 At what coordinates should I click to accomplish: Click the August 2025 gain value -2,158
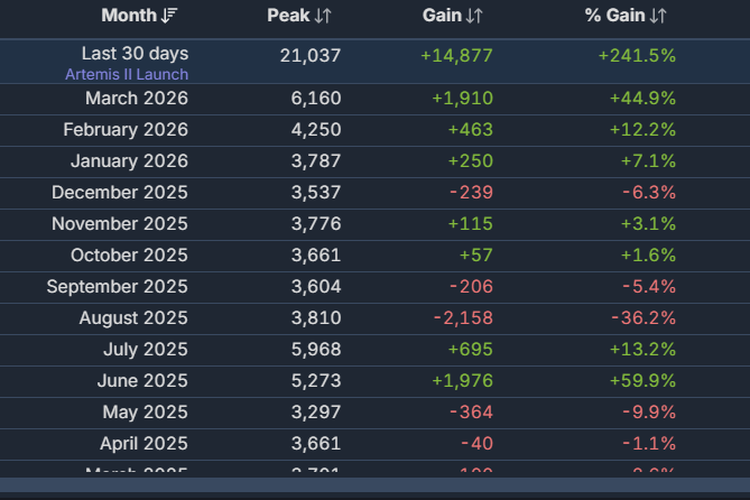[463, 318]
